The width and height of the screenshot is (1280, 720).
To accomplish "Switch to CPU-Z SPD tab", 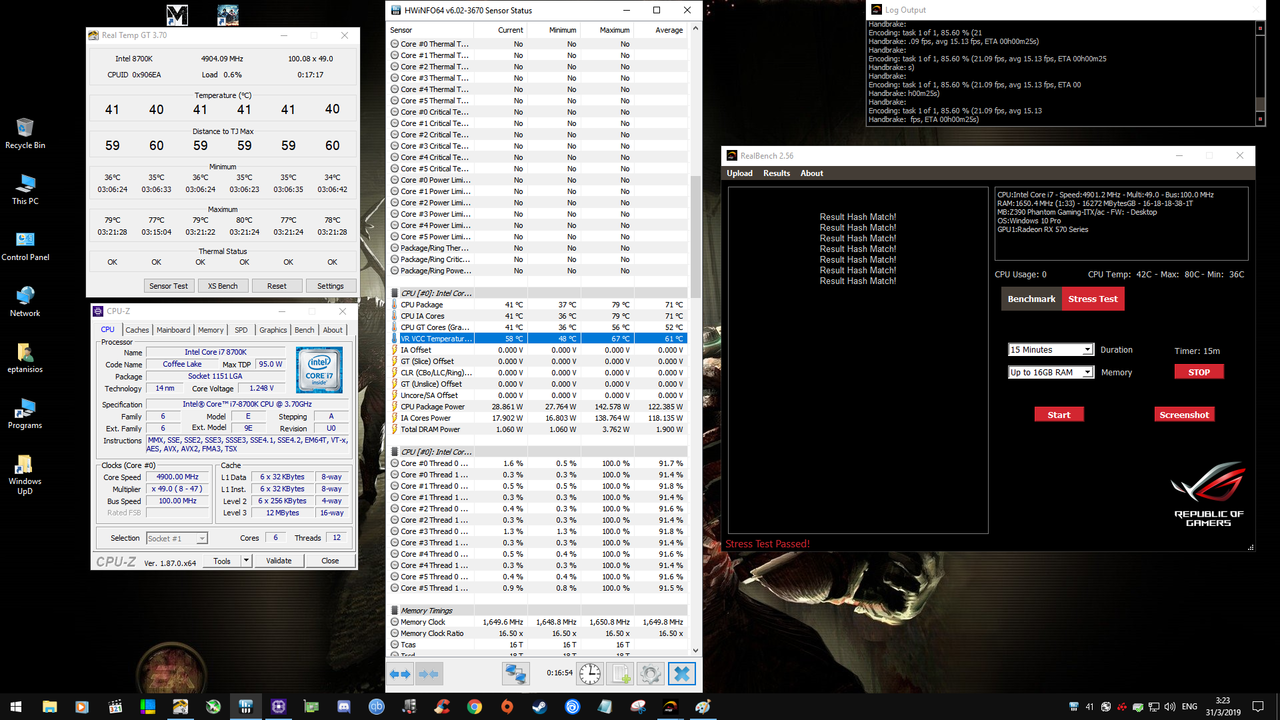I will pyautogui.click(x=241, y=330).
